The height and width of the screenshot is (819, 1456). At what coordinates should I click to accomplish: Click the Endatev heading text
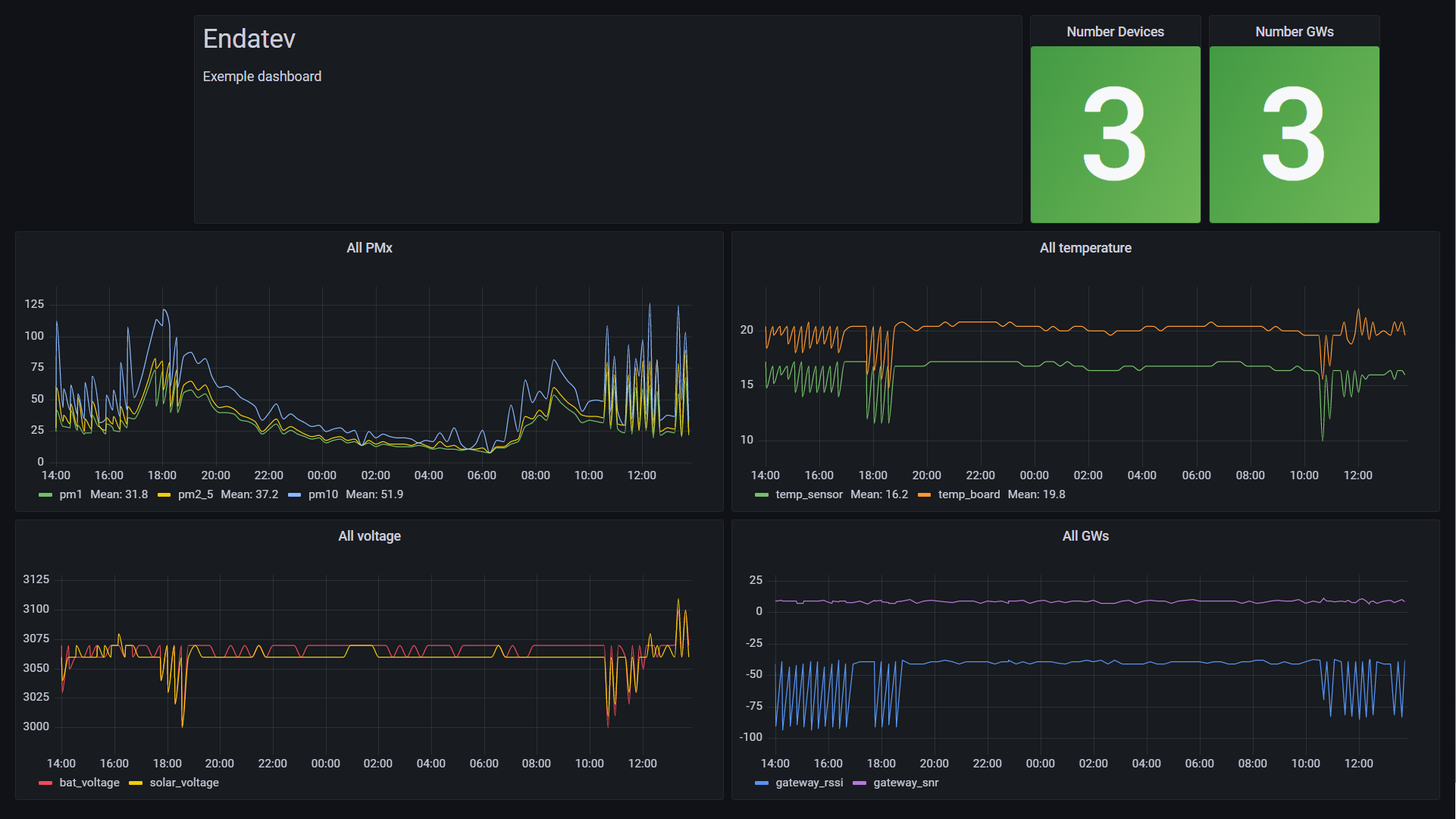point(249,39)
